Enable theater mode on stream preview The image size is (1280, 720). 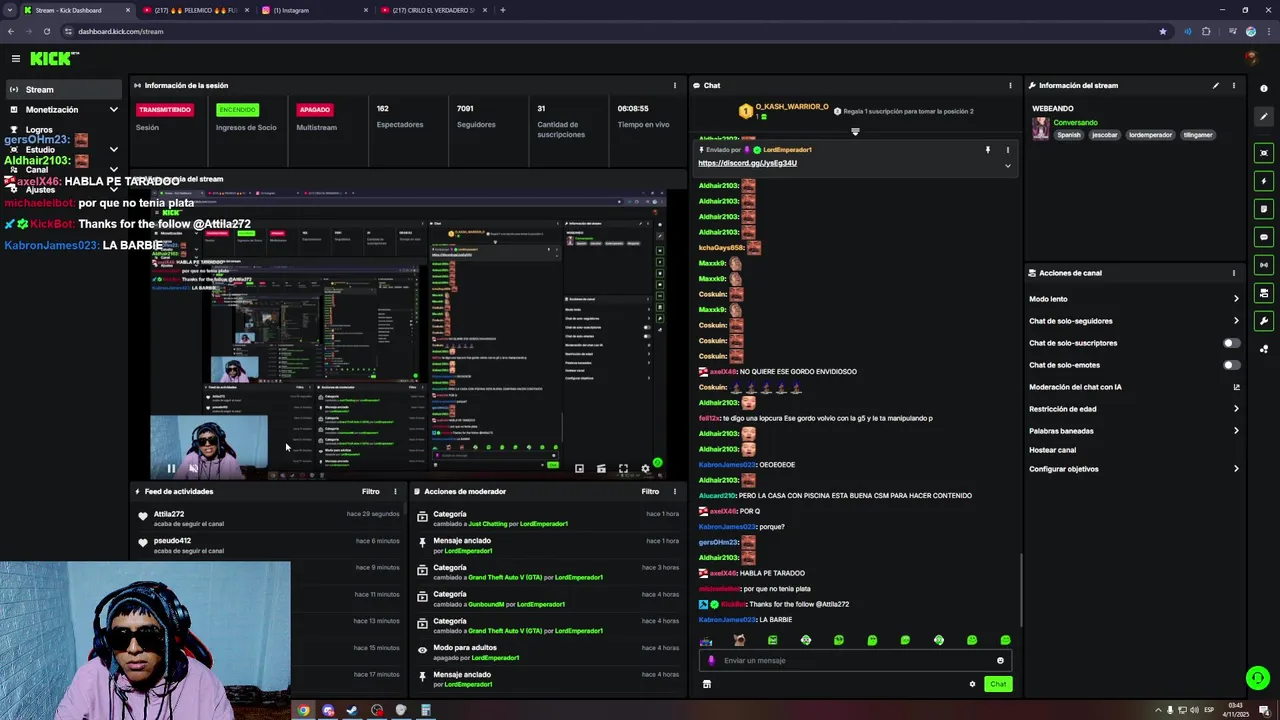pyautogui.click(x=601, y=468)
